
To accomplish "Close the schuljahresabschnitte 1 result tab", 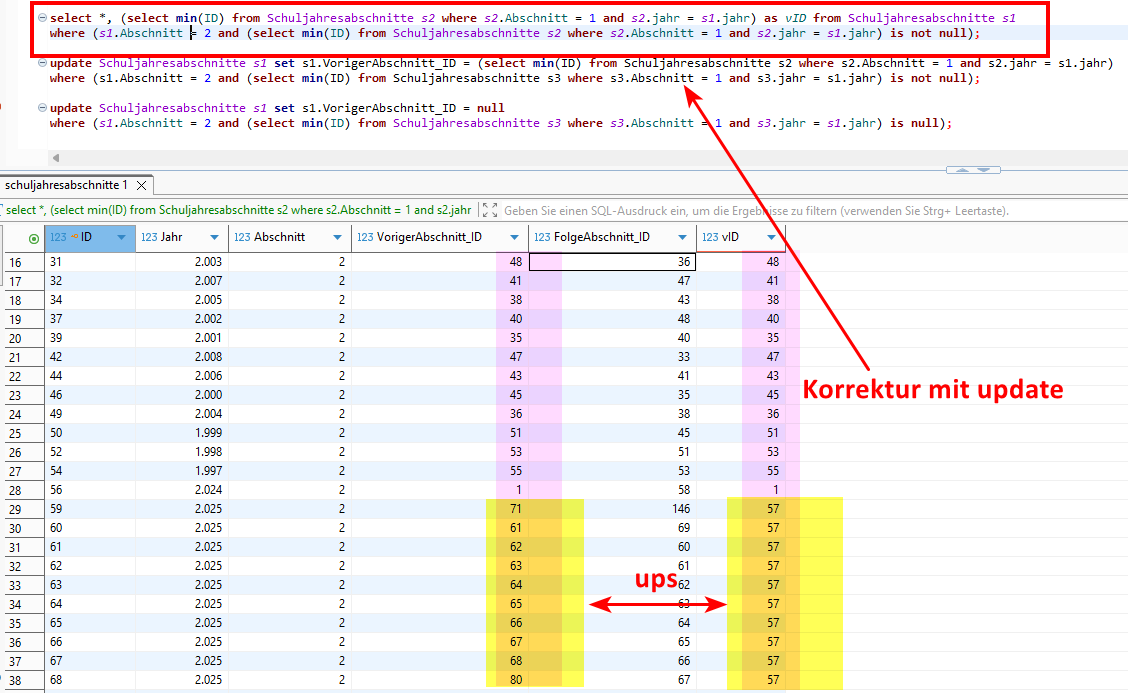I will [142, 186].
